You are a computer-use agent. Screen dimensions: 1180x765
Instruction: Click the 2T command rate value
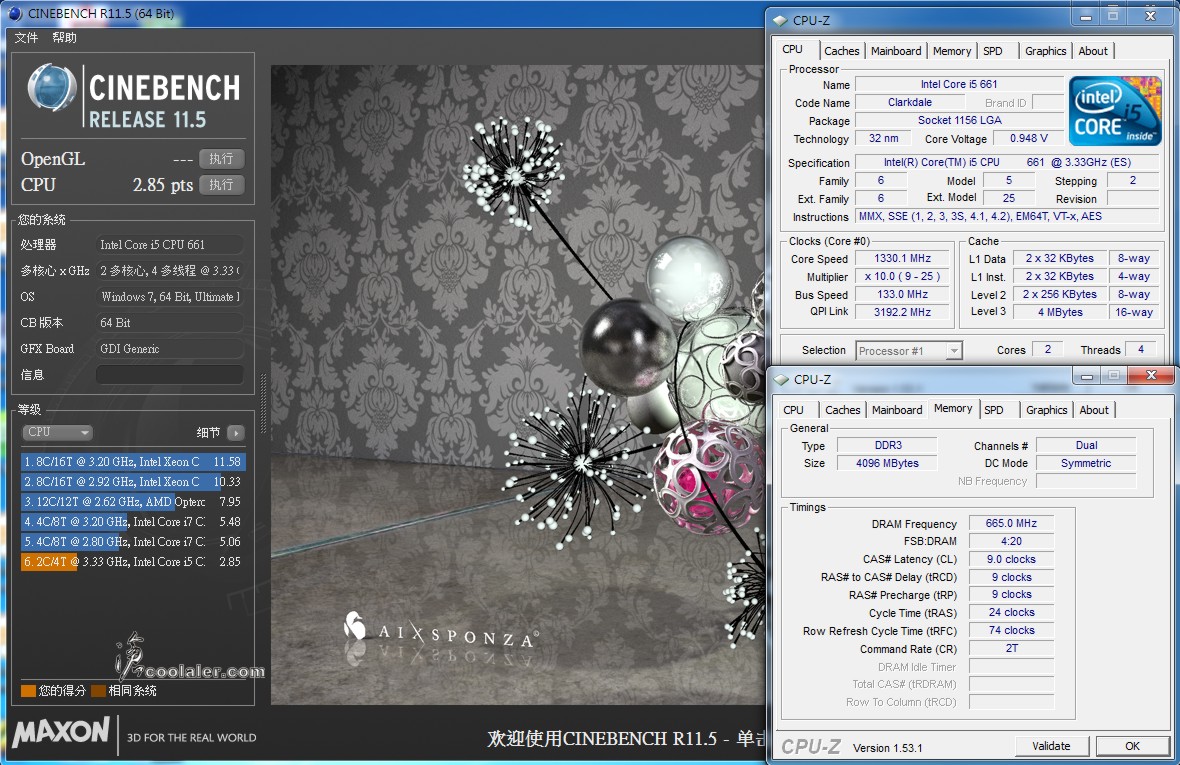pos(1011,648)
